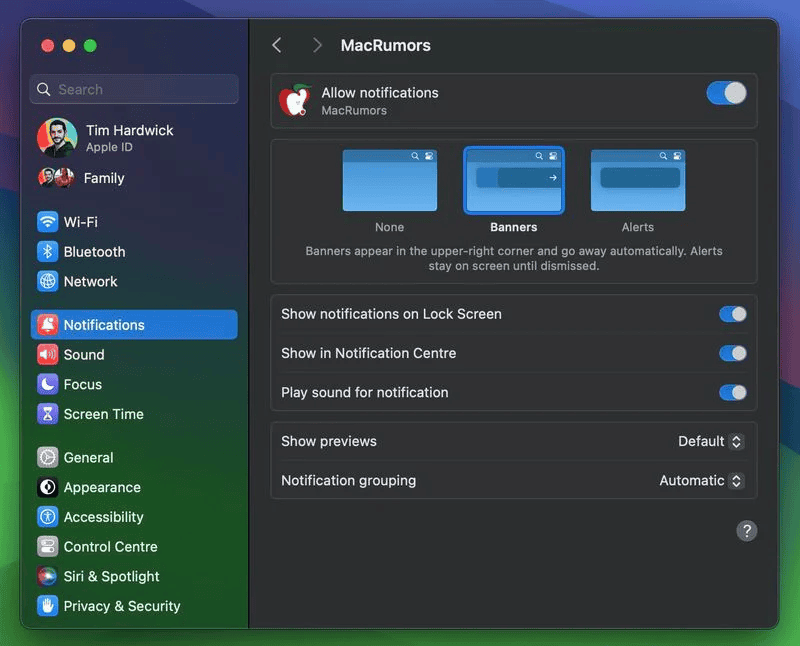This screenshot has height=646, width=800.
Task: Click the Screen Time hourglass icon
Action: (47, 414)
